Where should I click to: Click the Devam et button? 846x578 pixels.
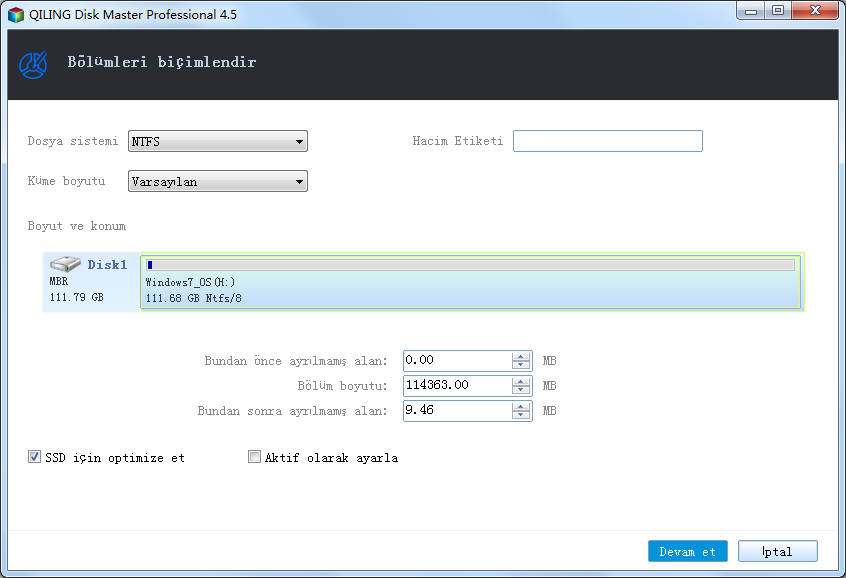click(x=687, y=551)
